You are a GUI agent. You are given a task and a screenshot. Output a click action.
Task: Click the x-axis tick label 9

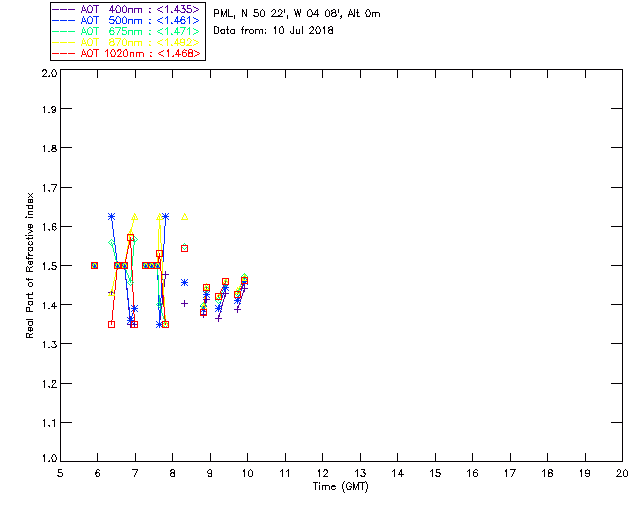pos(210,473)
